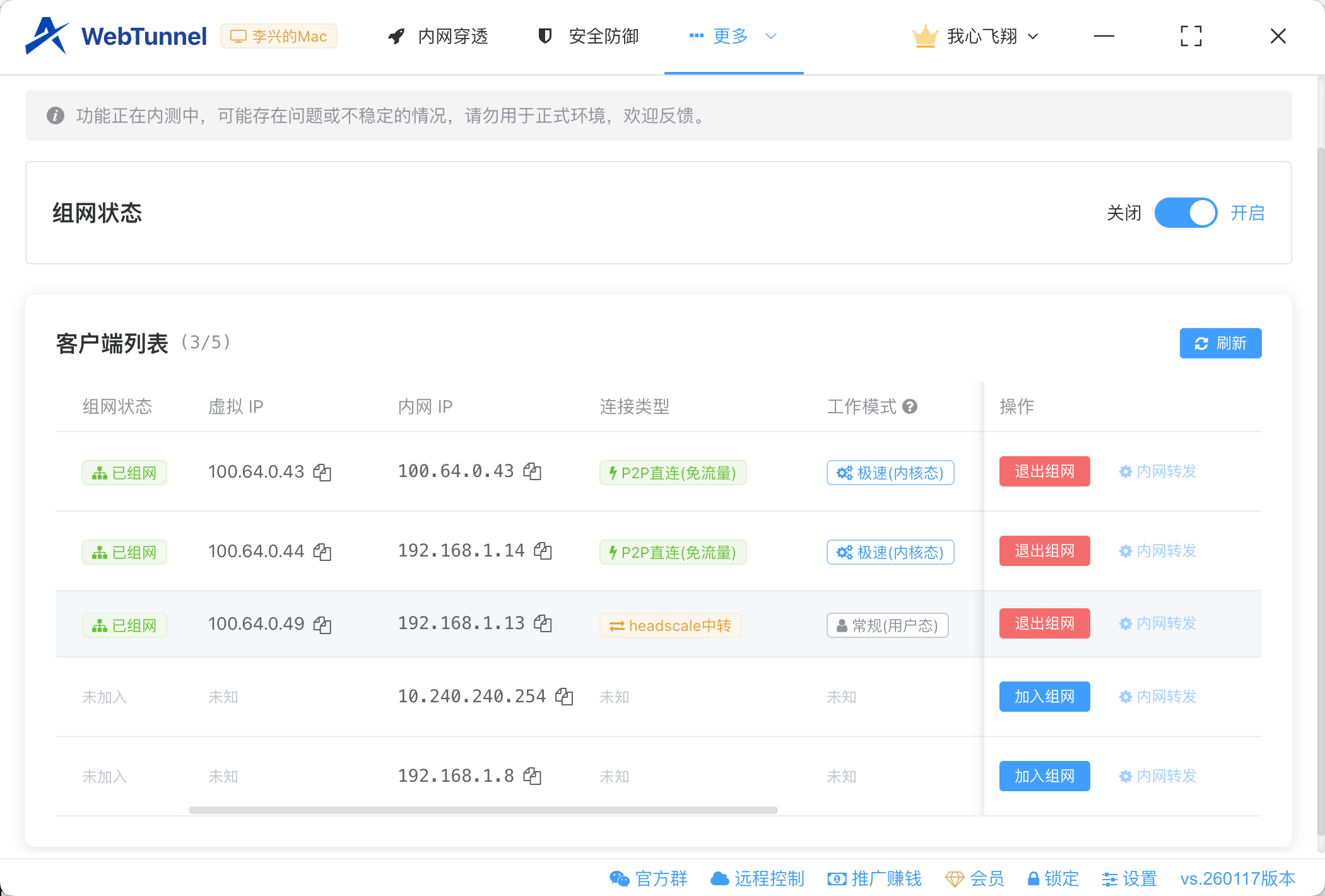The width and height of the screenshot is (1325, 896).
Task: Open the 安全防御 section
Action: pyautogui.click(x=586, y=36)
